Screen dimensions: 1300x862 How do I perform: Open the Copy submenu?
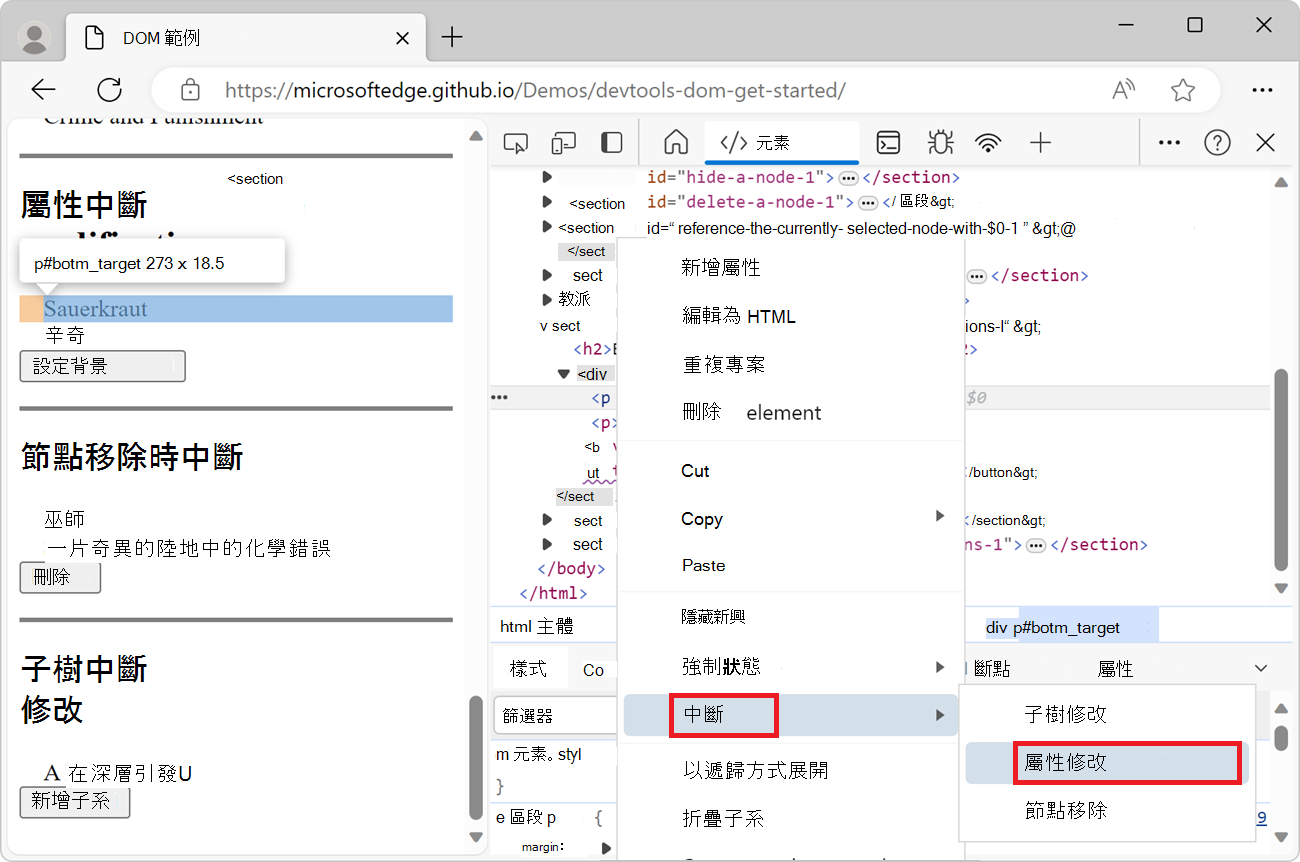click(791, 519)
